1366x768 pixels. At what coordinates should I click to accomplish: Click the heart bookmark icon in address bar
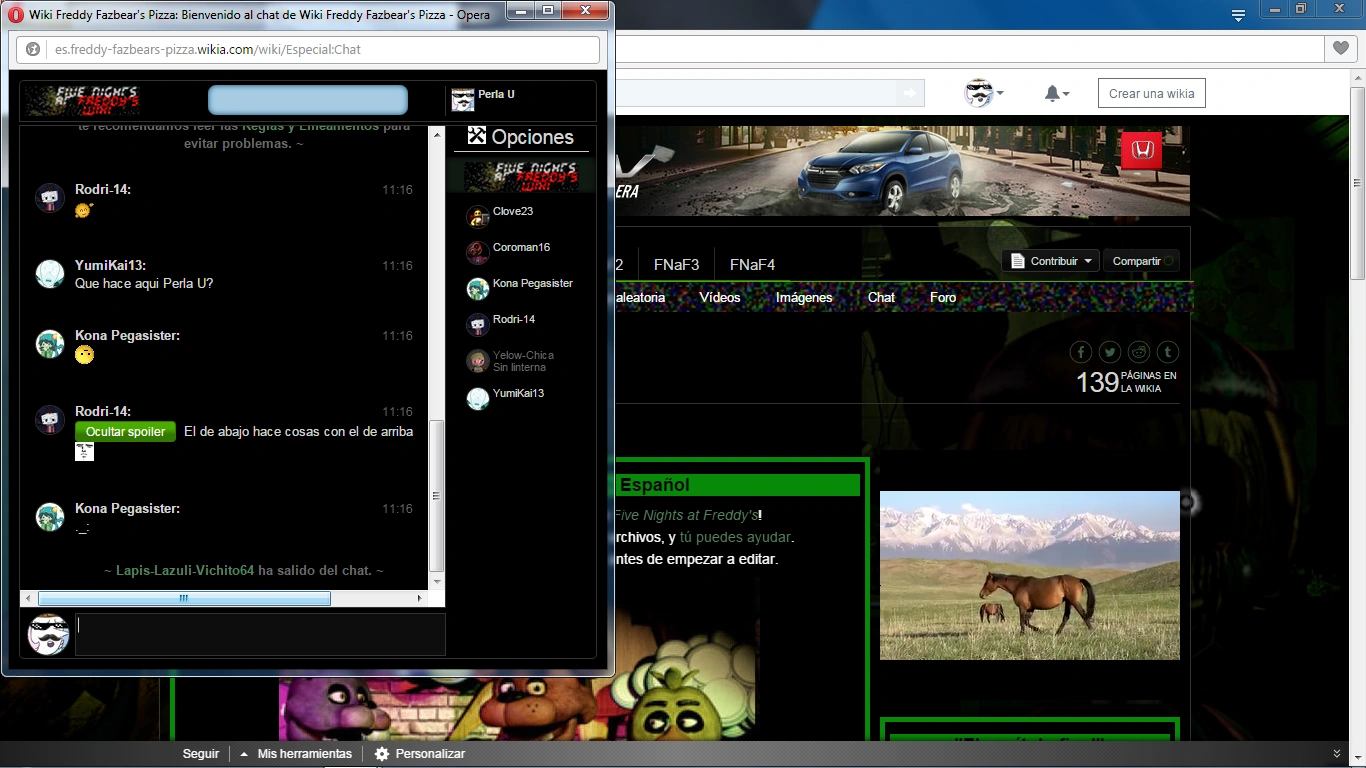pyautogui.click(x=1339, y=48)
